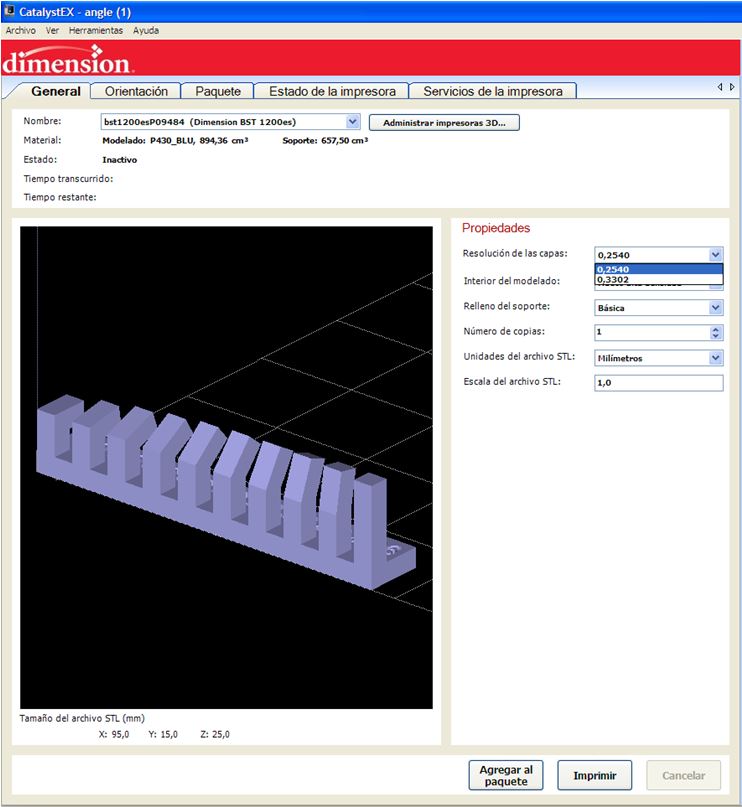Click the Soporte: 657,50 cm³ text

point(325,141)
